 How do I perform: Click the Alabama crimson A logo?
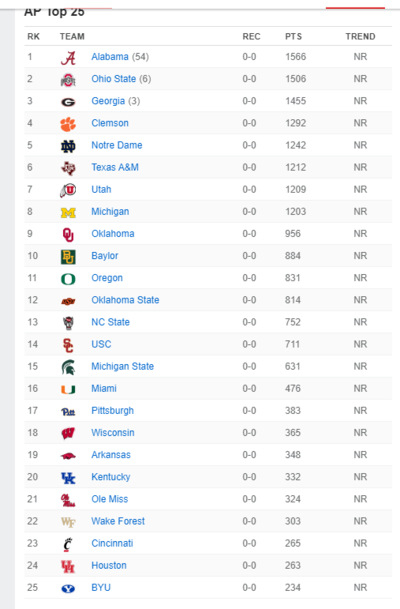coord(68,57)
